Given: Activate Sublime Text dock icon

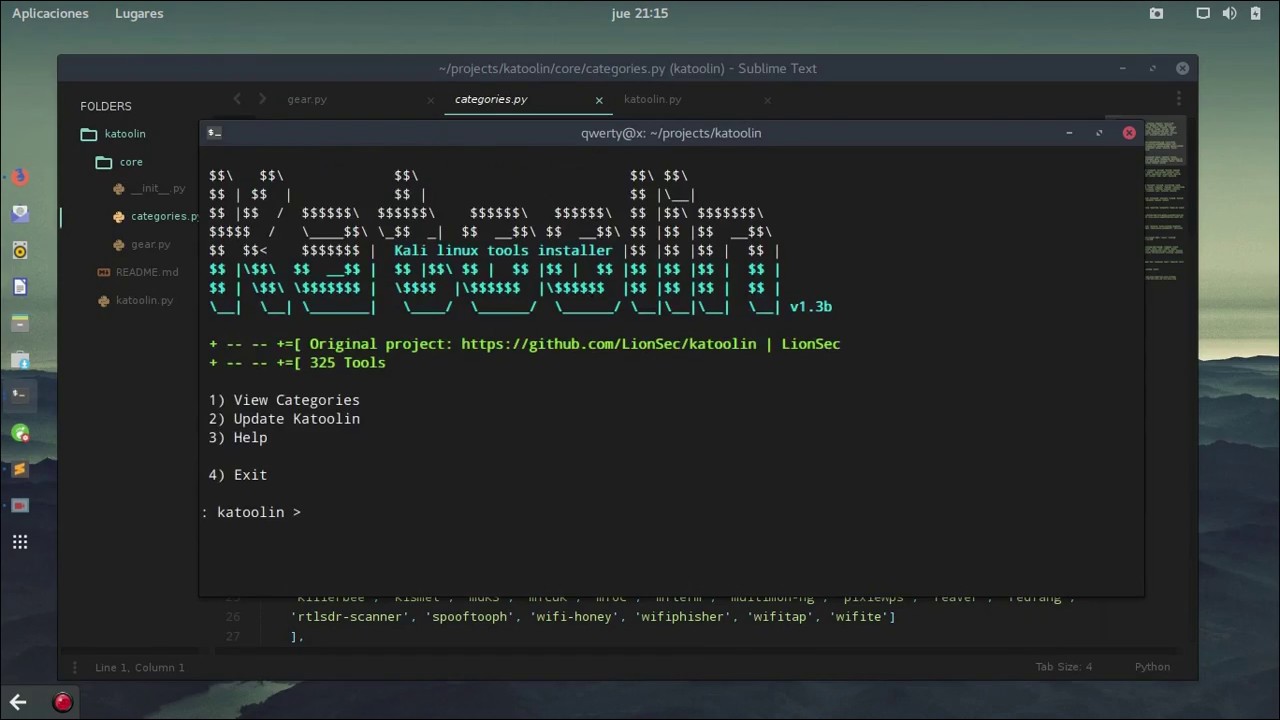Looking at the screenshot, I should pyautogui.click(x=20, y=469).
